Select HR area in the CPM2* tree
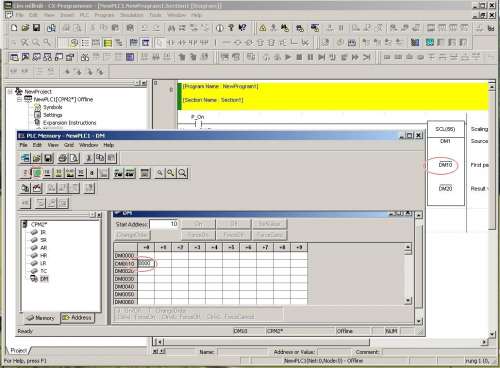 point(43,256)
